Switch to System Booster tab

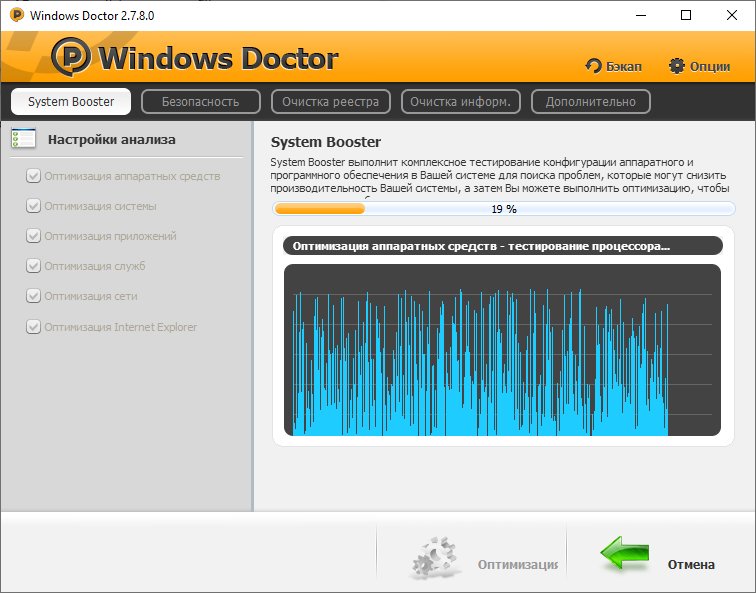[71, 102]
